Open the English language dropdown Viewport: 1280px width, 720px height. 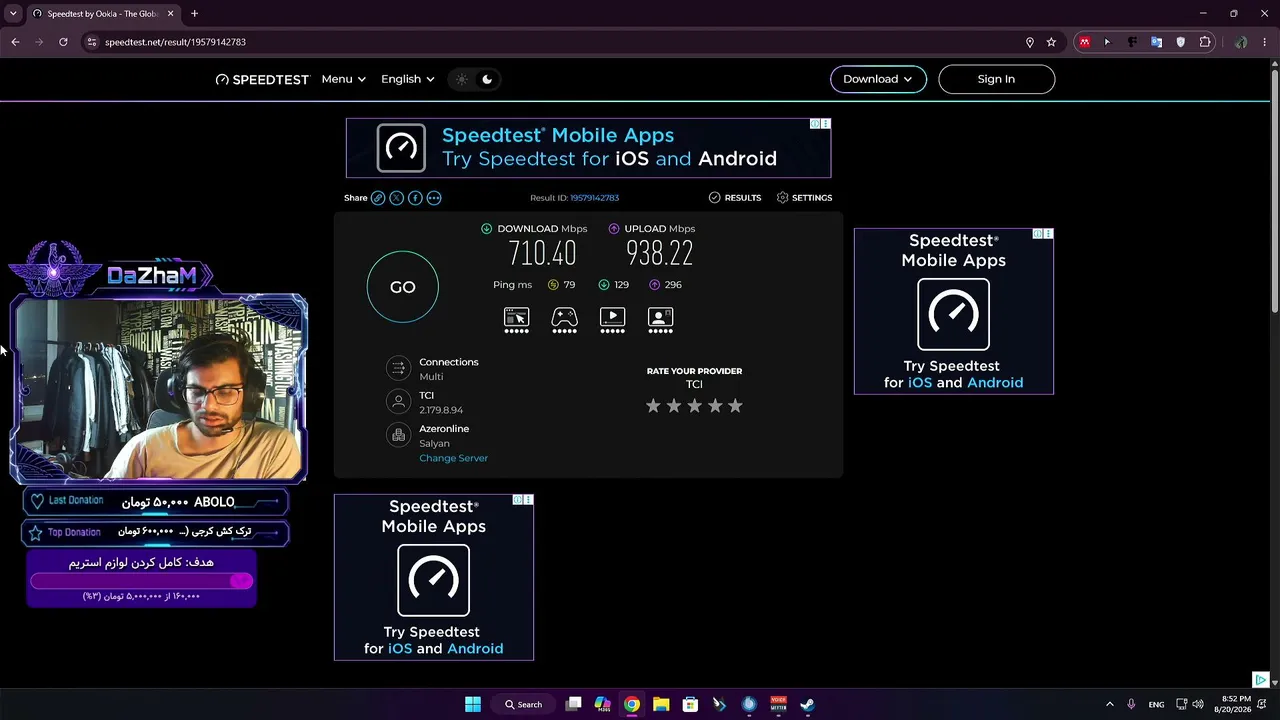click(407, 79)
